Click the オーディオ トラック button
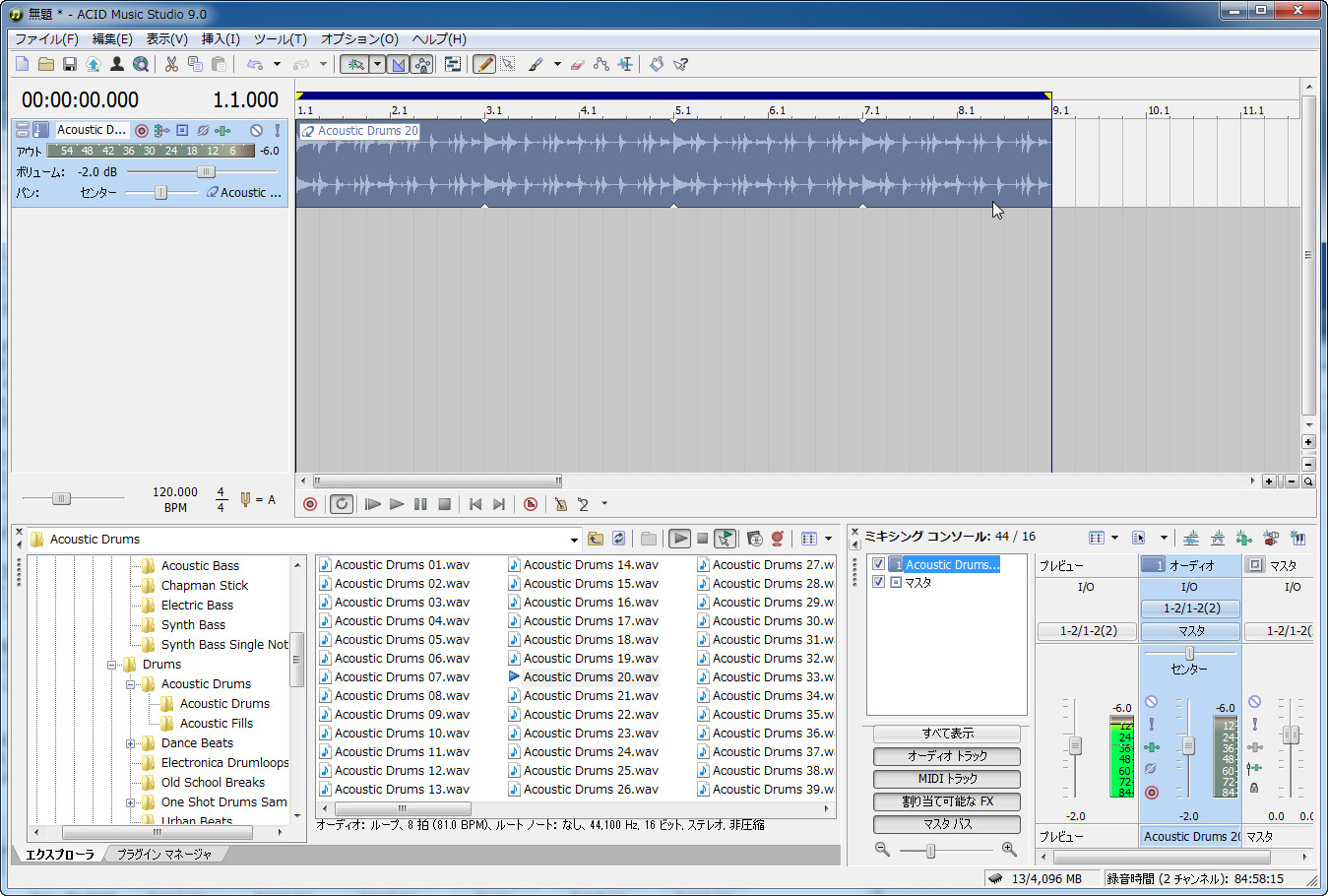 tap(947, 756)
